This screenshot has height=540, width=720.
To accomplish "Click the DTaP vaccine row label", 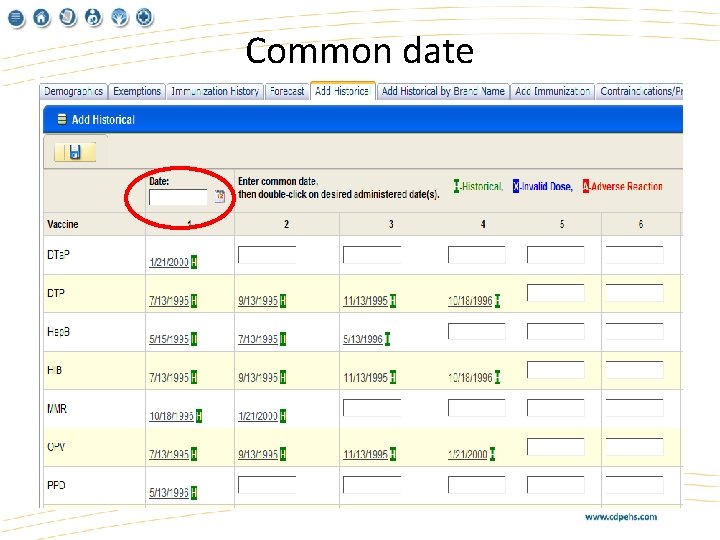I will [x=58, y=254].
